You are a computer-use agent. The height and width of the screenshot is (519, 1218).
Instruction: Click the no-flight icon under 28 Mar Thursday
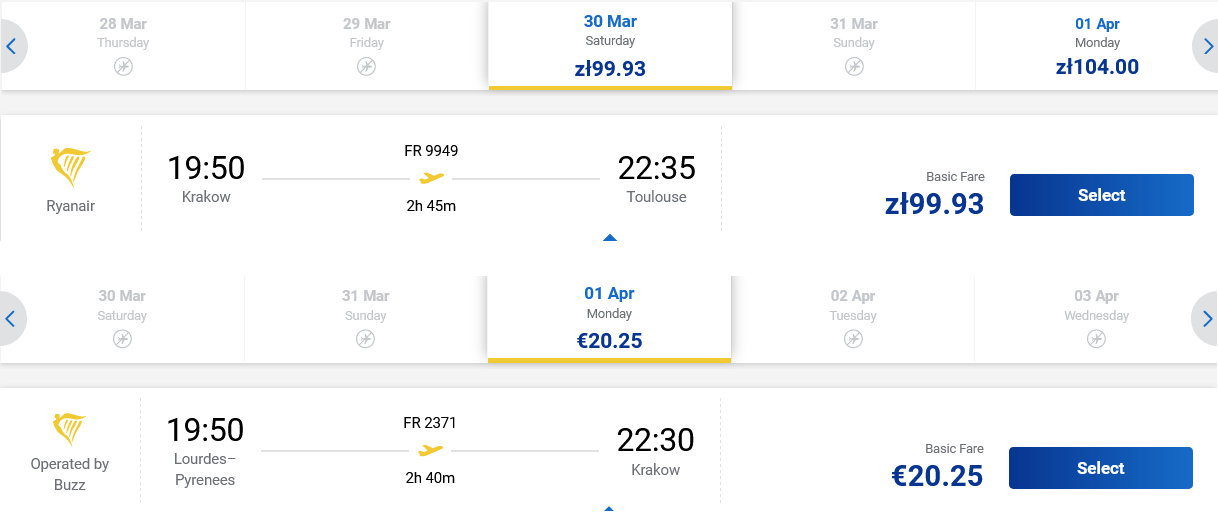pos(123,67)
